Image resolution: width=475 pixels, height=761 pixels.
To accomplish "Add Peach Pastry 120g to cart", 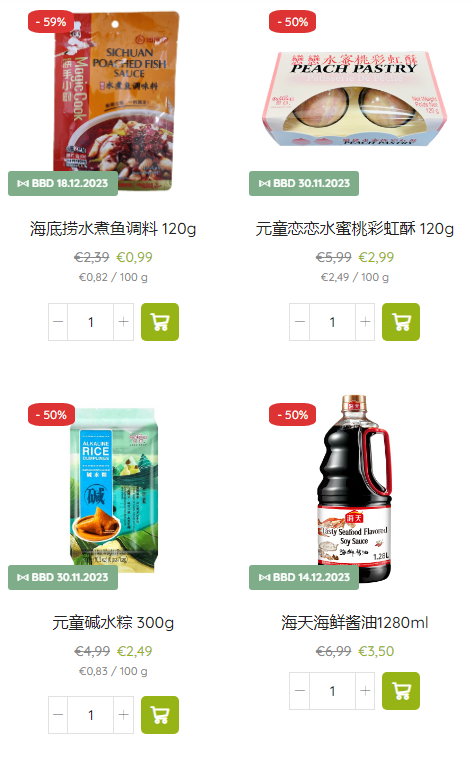I will pos(401,322).
